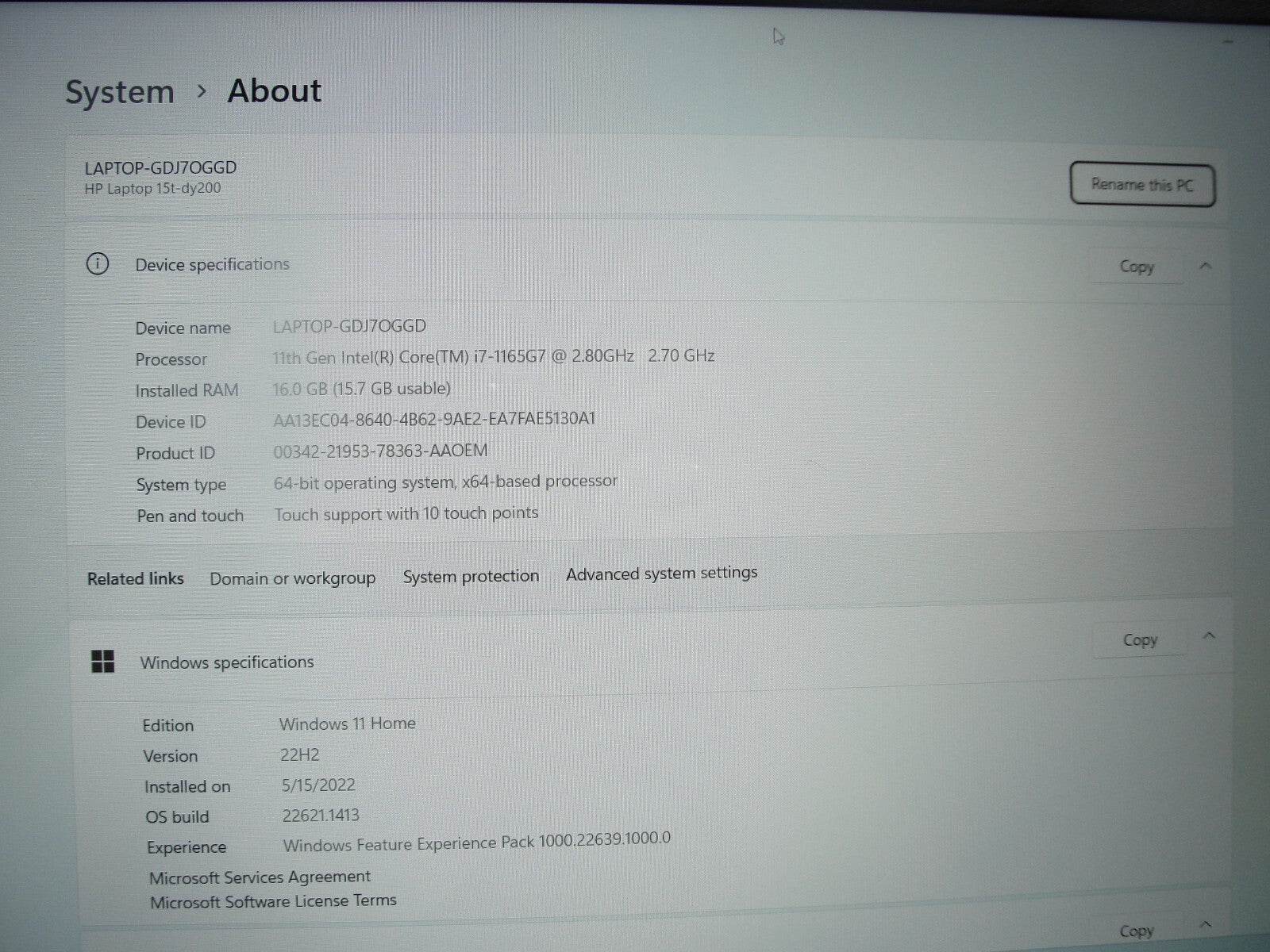Copy the Device specifications
Screen dimensions: 1270x952
[1136, 267]
